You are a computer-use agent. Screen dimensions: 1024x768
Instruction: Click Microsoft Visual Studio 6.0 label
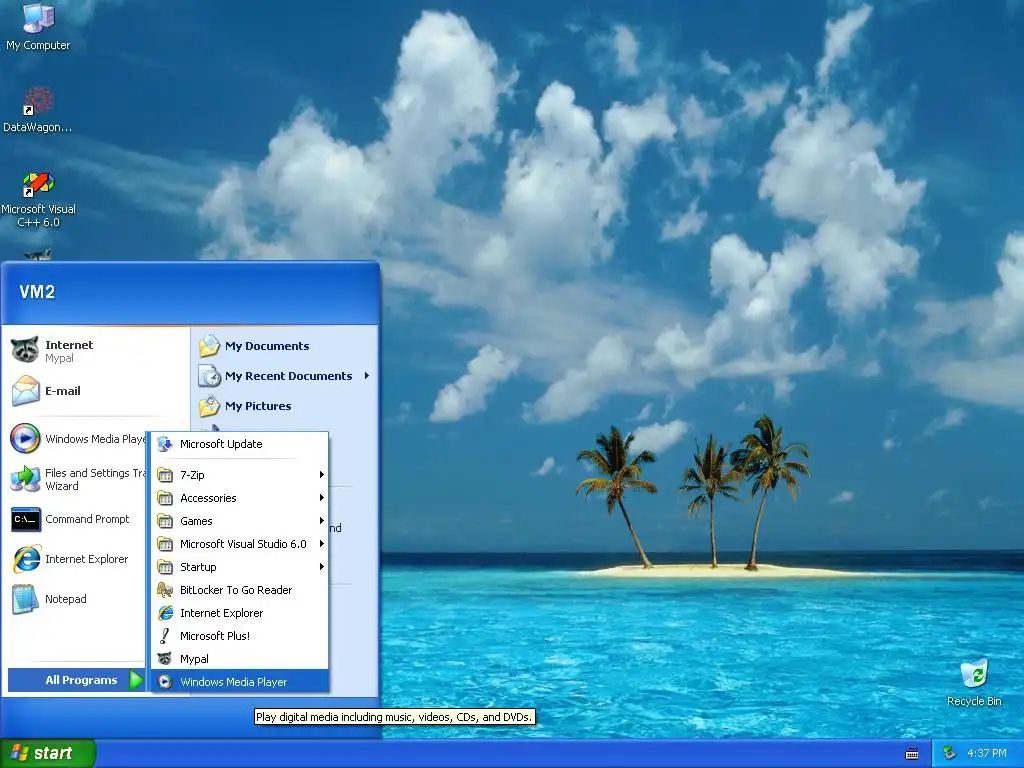(243, 544)
